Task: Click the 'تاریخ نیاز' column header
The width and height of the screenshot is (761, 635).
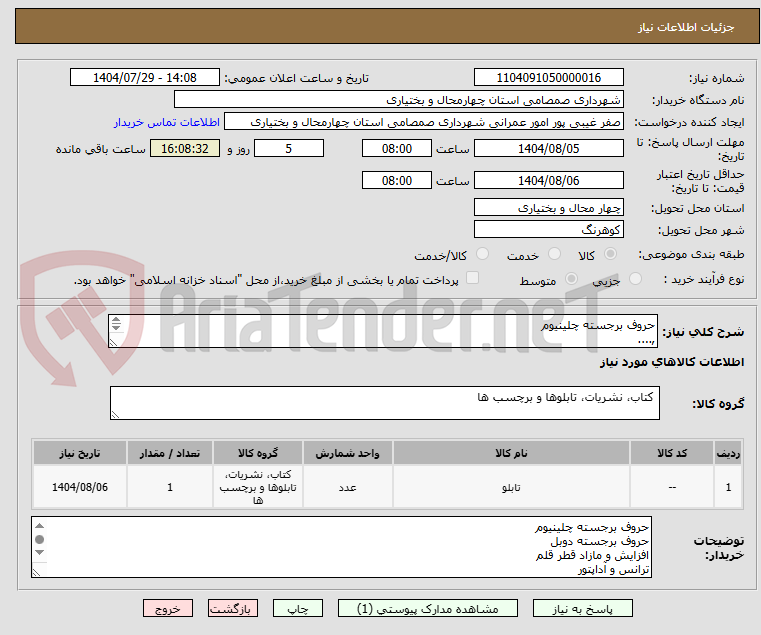Action: (x=80, y=453)
